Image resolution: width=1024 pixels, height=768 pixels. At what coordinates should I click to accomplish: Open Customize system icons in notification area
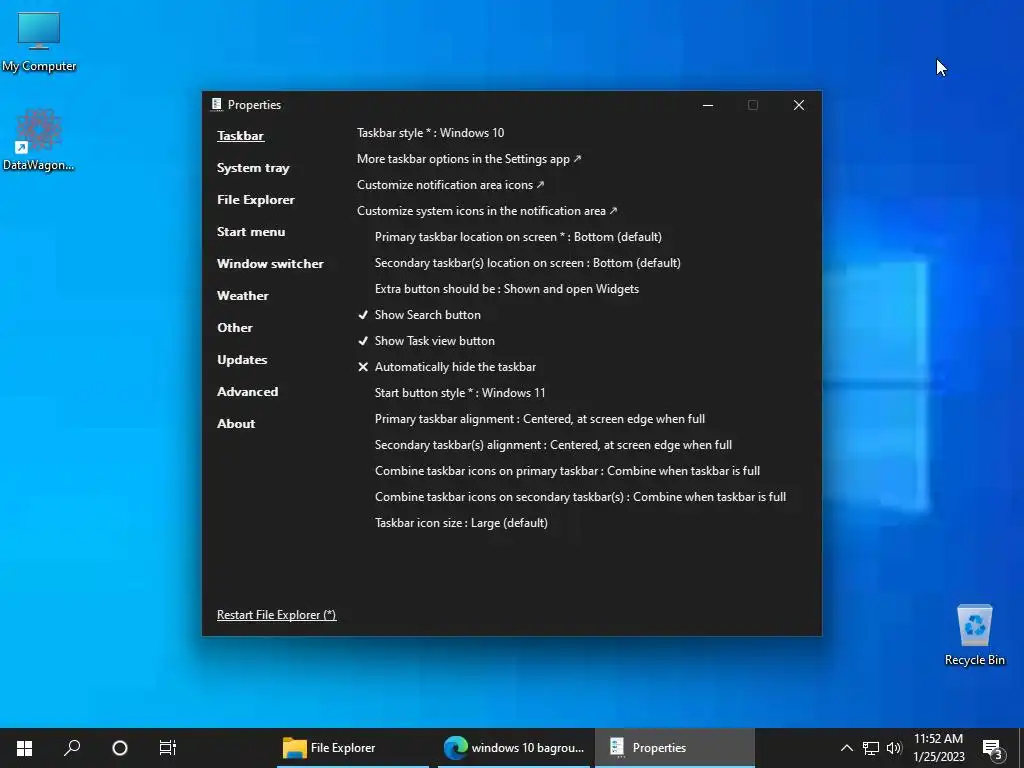[487, 211]
